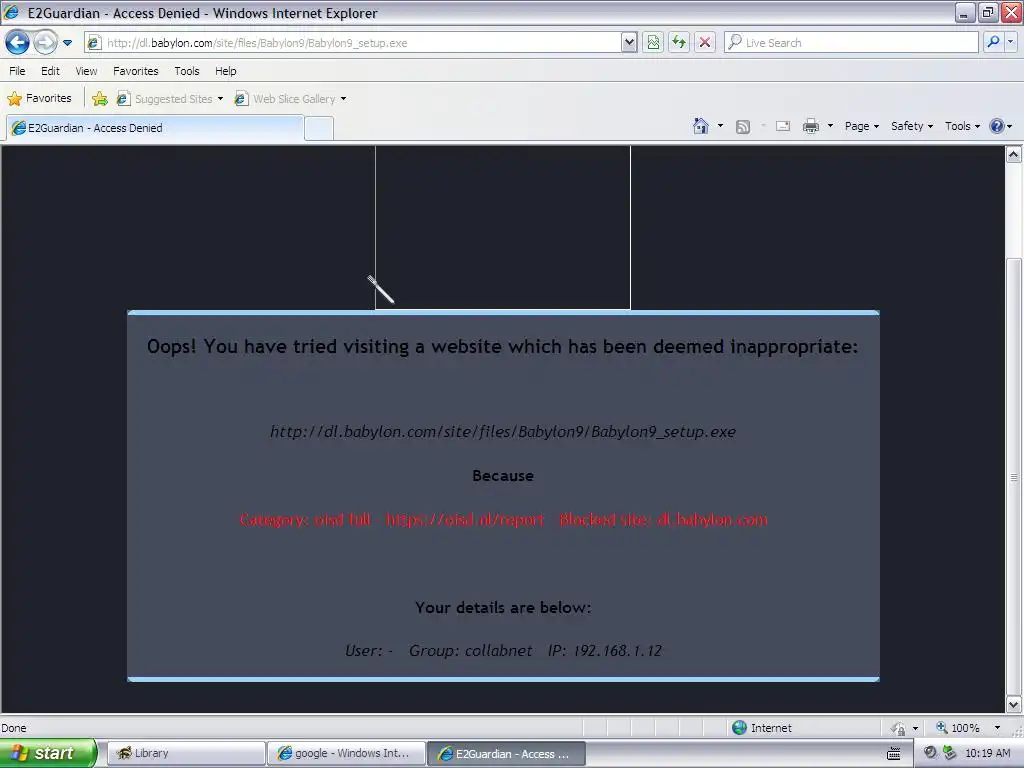Click the Group: collabnet details text
Viewport: 1024px width, 768px height.
[470, 650]
